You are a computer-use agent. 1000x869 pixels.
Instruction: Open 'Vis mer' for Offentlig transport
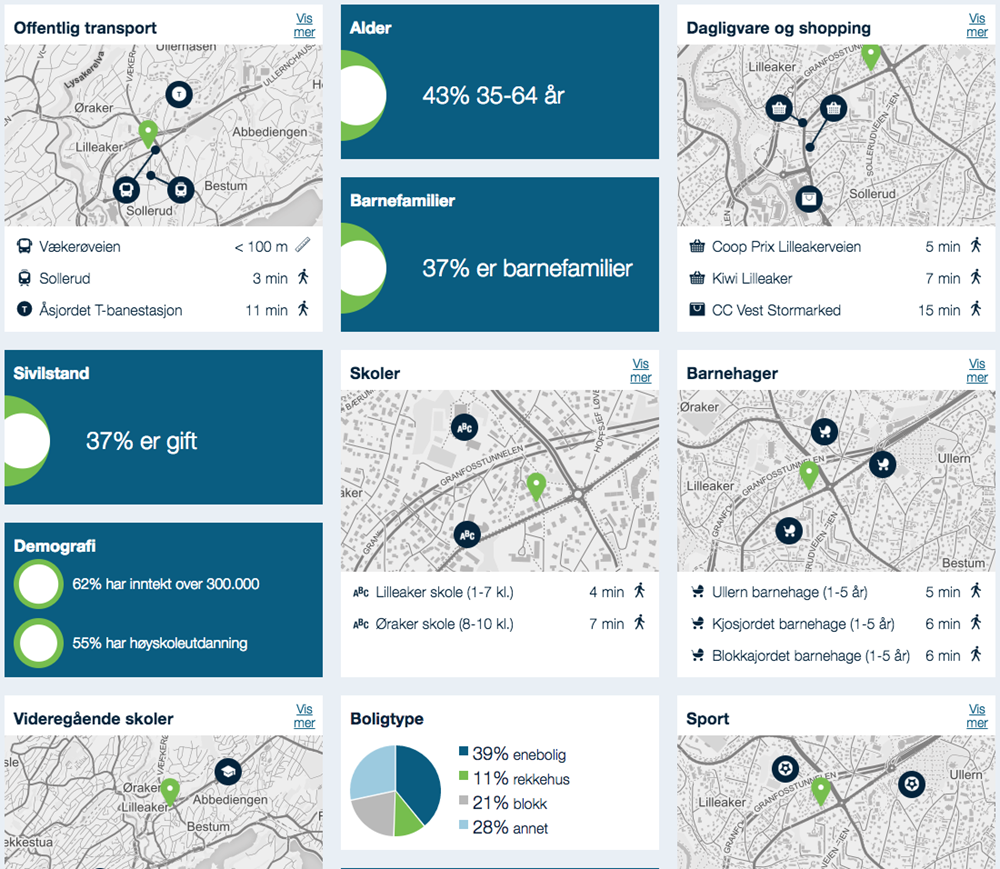pyautogui.click(x=305, y=25)
